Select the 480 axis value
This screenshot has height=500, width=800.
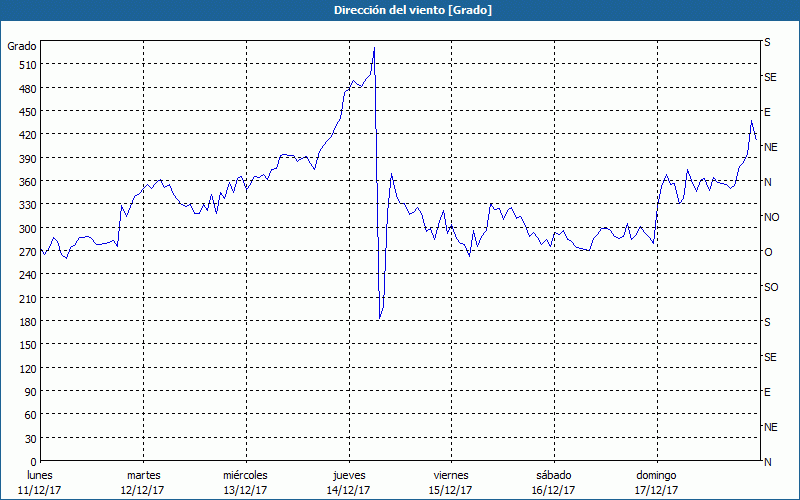(28, 89)
